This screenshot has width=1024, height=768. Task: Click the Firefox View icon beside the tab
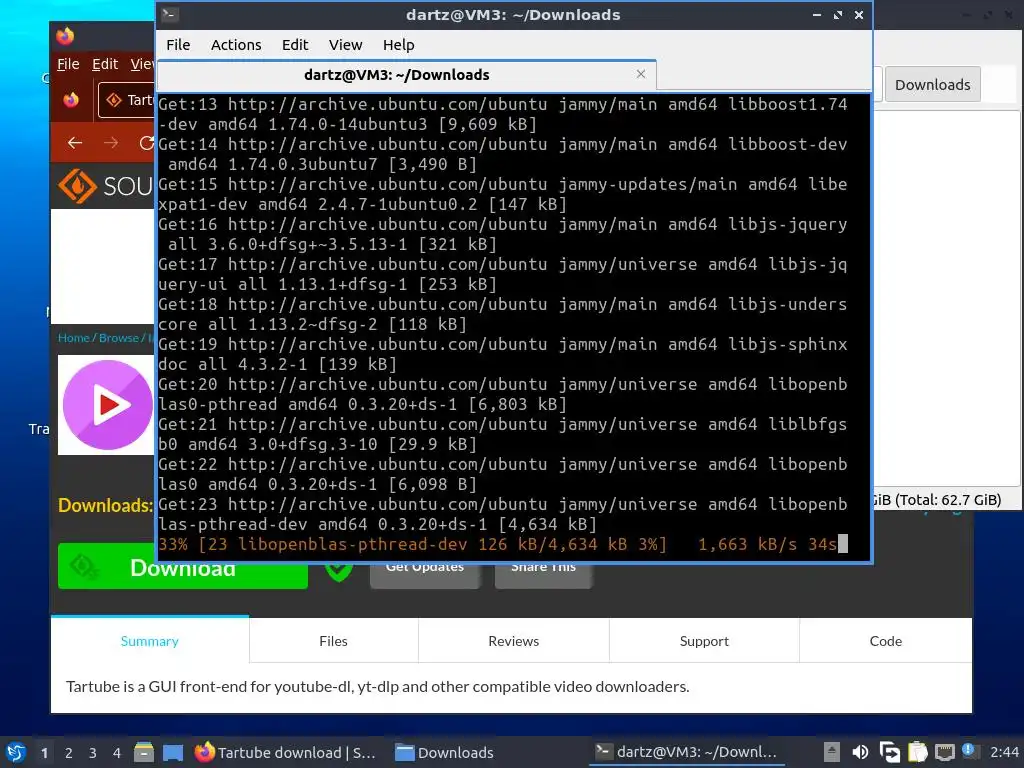tap(71, 100)
